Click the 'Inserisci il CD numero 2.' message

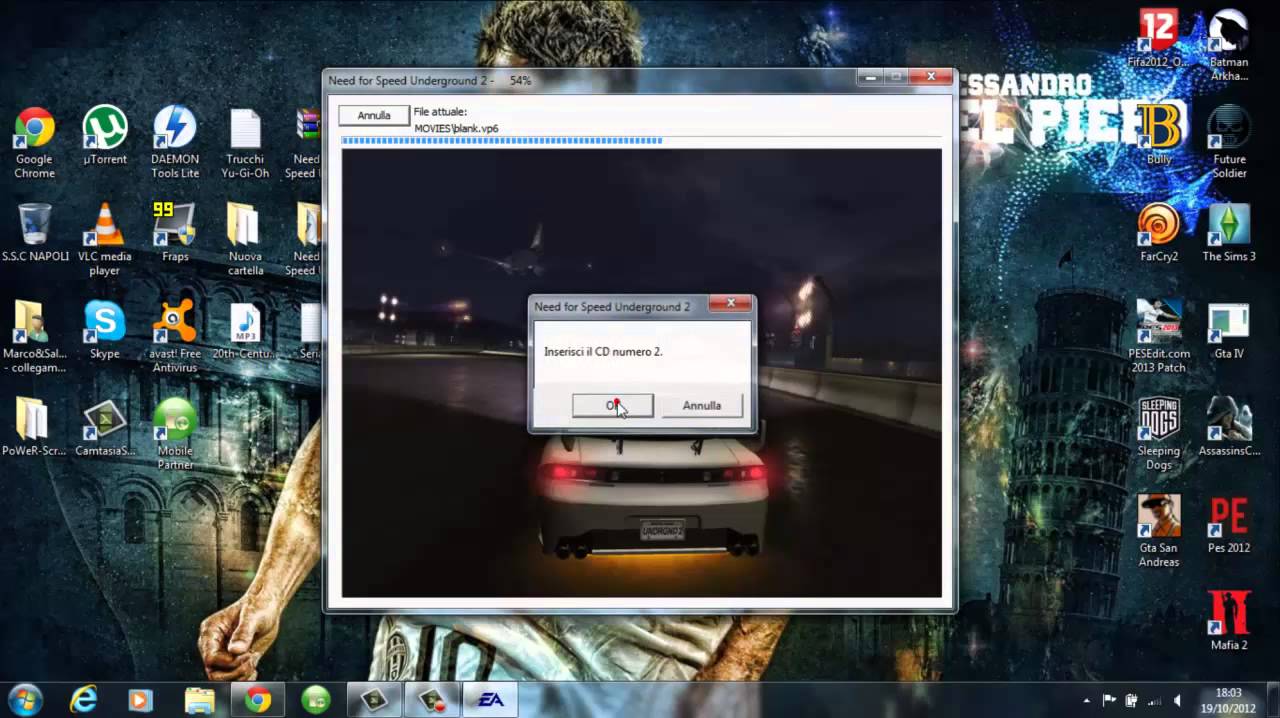coord(603,352)
